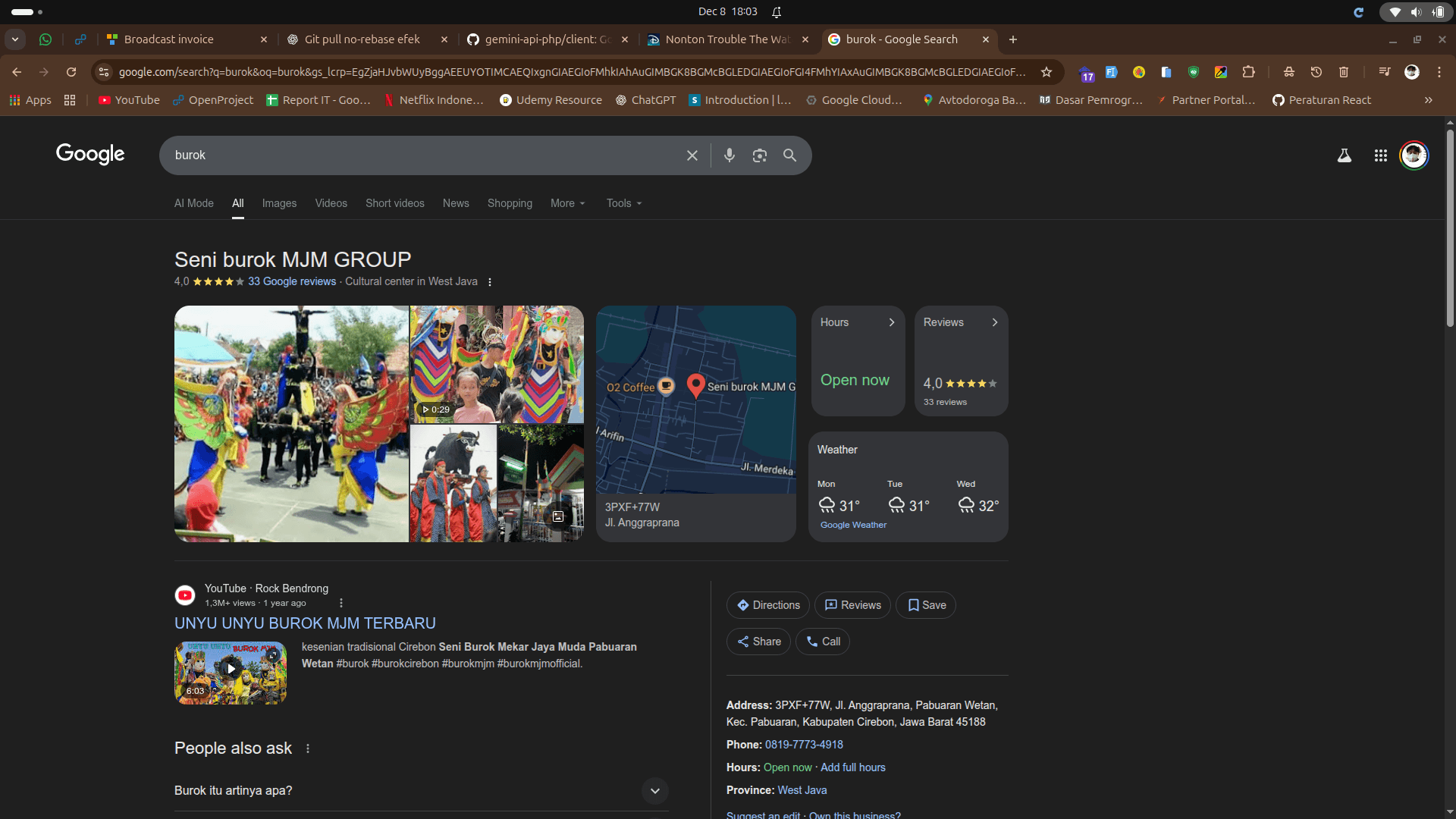The height and width of the screenshot is (819, 1456).
Task: Open Google Weather link
Action: pos(853,525)
